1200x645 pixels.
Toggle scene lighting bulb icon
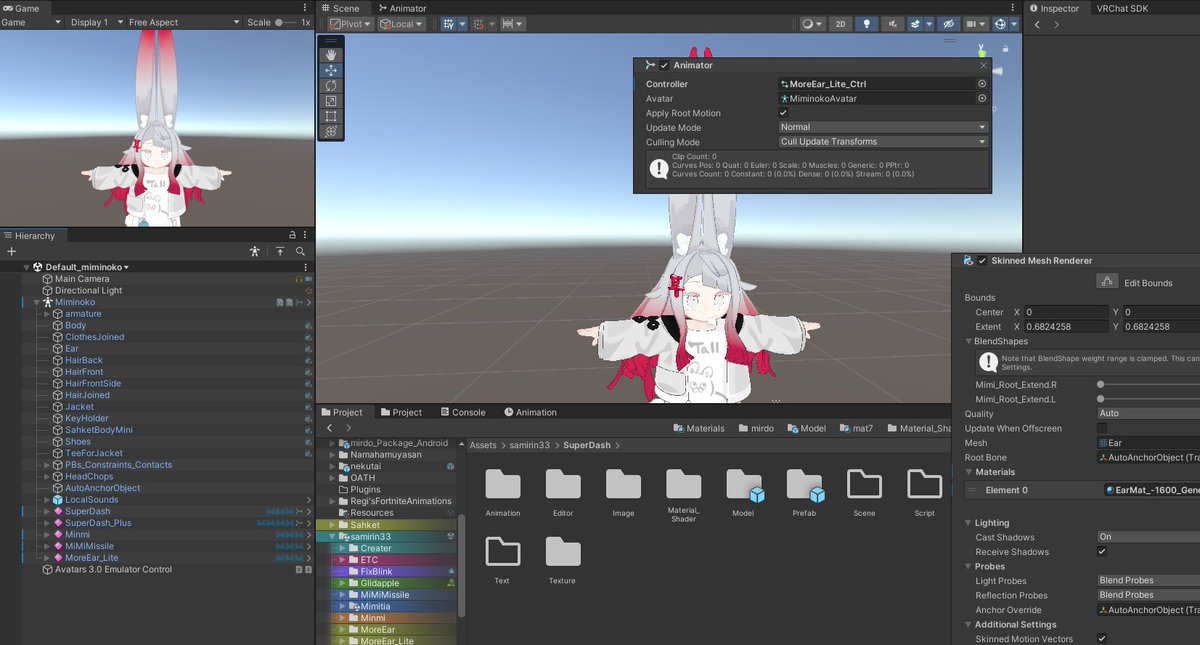click(x=867, y=24)
